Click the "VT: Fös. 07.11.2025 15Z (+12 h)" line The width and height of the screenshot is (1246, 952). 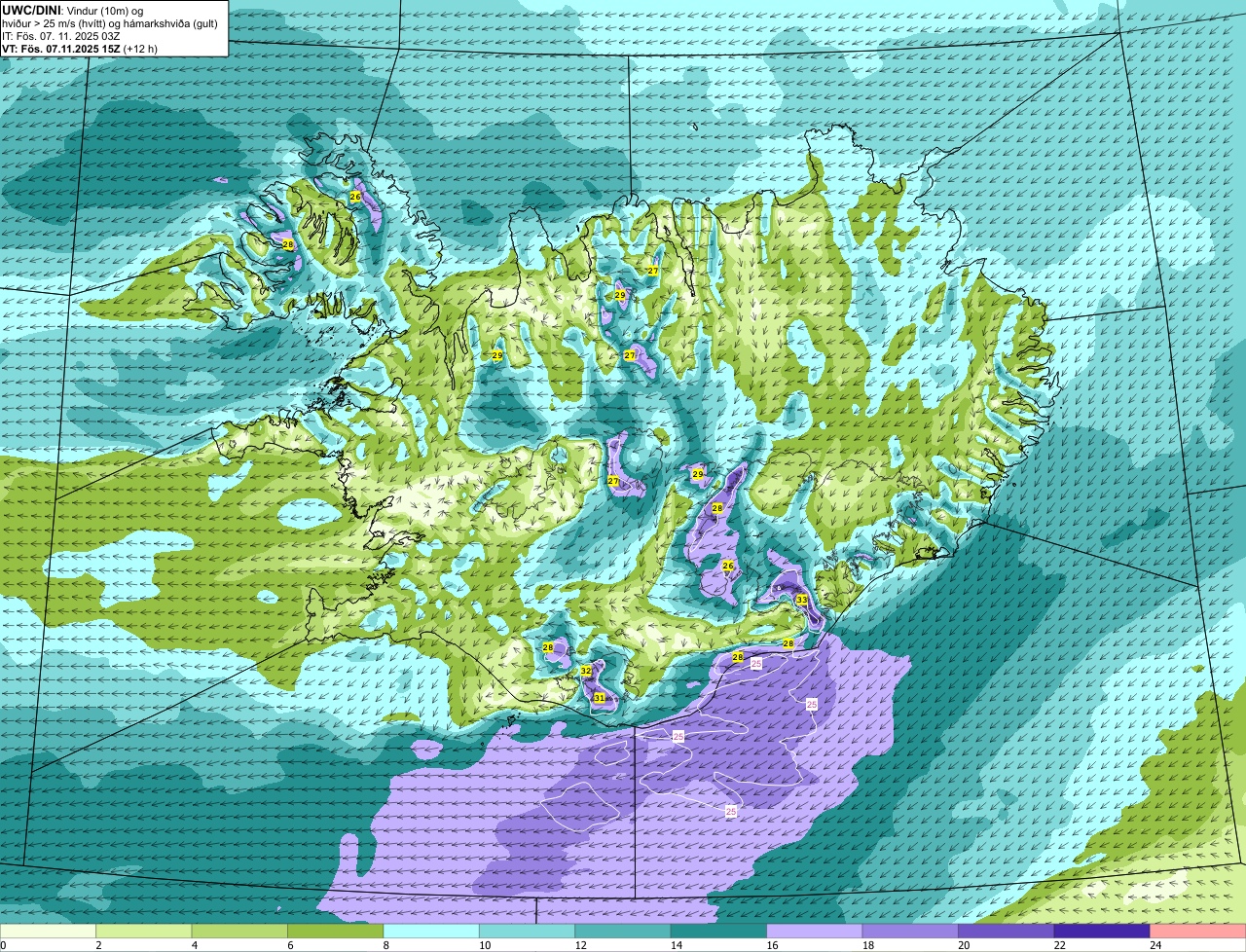click(x=80, y=48)
